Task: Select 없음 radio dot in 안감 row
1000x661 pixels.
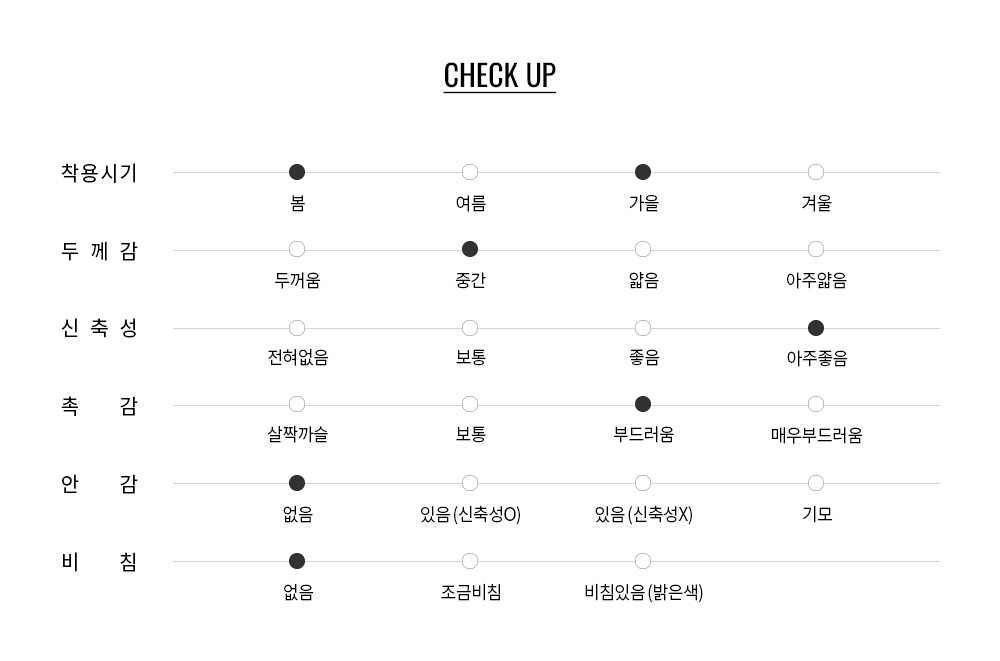Action: (297, 483)
